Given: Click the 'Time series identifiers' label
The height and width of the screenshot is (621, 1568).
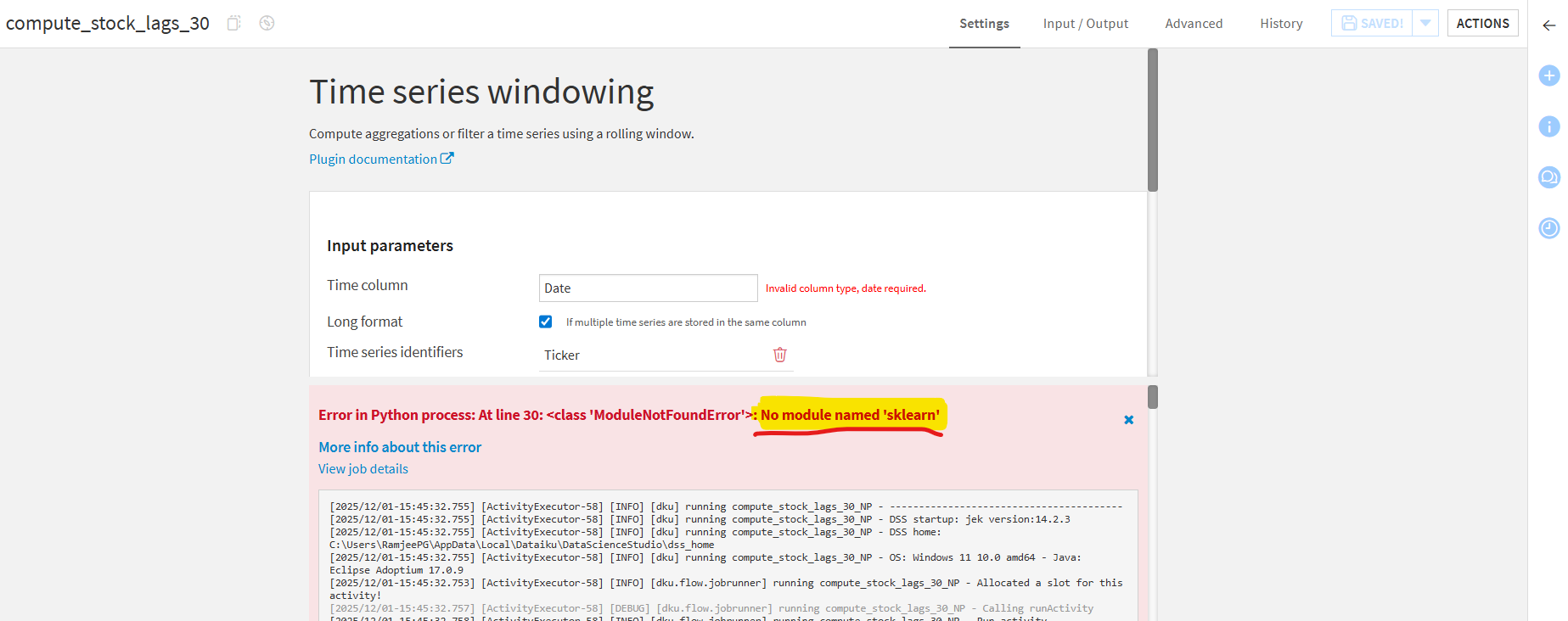Looking at the screenshot, I should (x=395, y=352).
